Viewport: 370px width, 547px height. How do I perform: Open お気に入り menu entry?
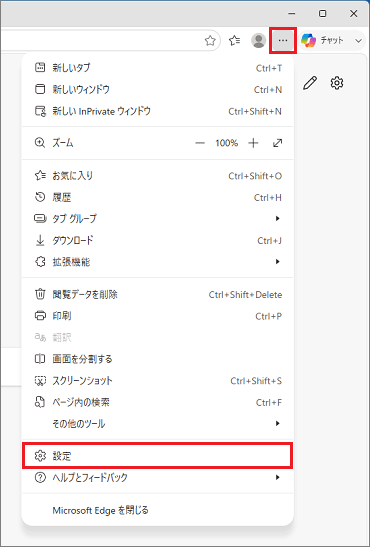tap(158, 176)
